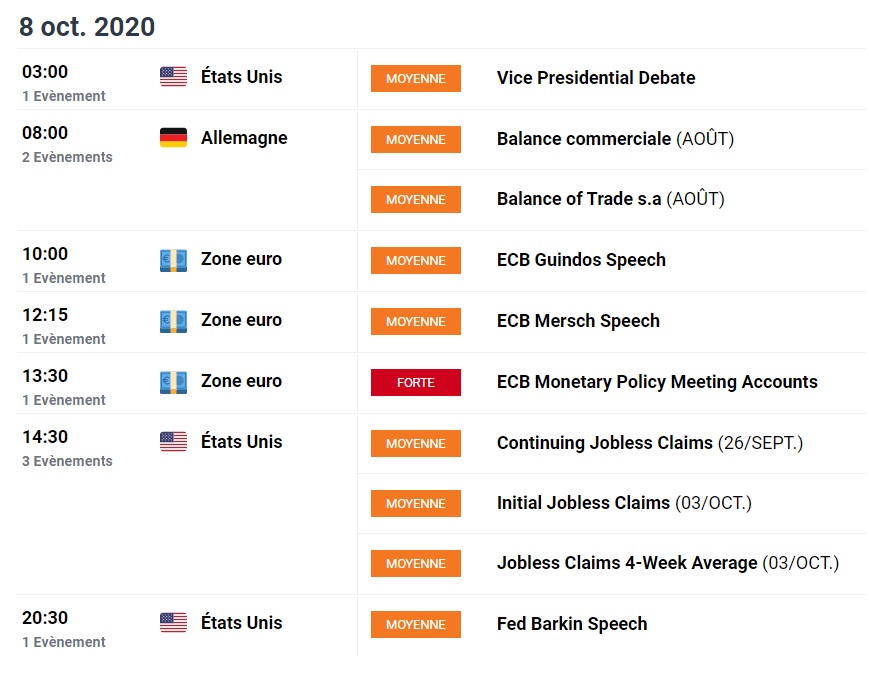Open Initial Jobless Claims event

tap(624, 503)
